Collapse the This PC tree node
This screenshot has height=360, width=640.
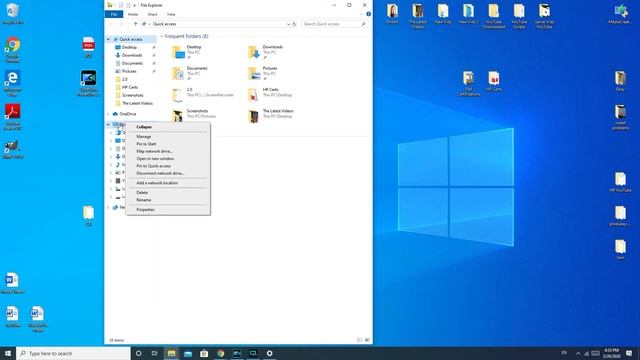point(109,124)
